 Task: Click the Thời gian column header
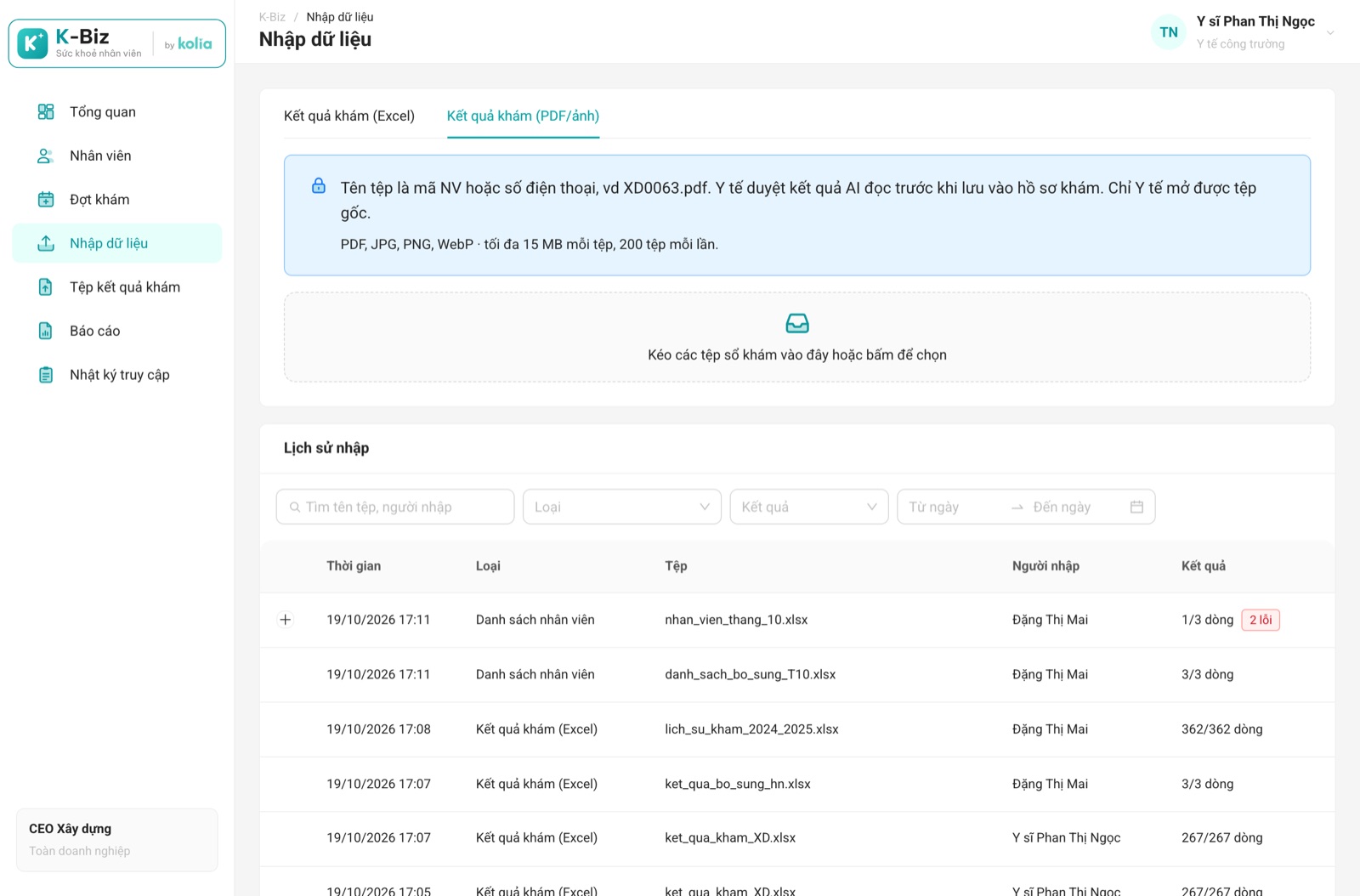[x=354, y=566]
